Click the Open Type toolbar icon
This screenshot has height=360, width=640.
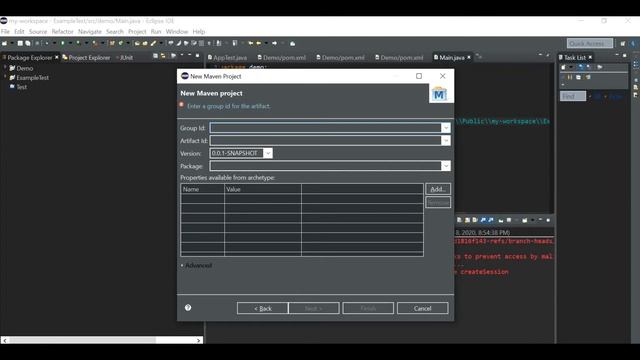coord(137,43)
